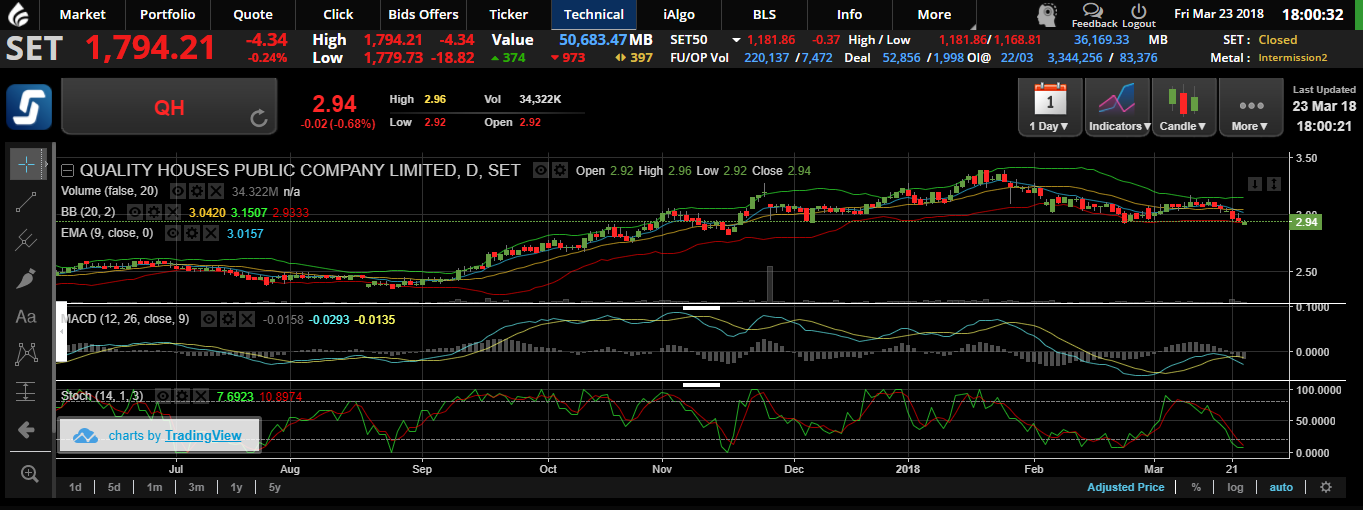
Task: Click the blue Streaming S logo
Action: coord(29,107)
